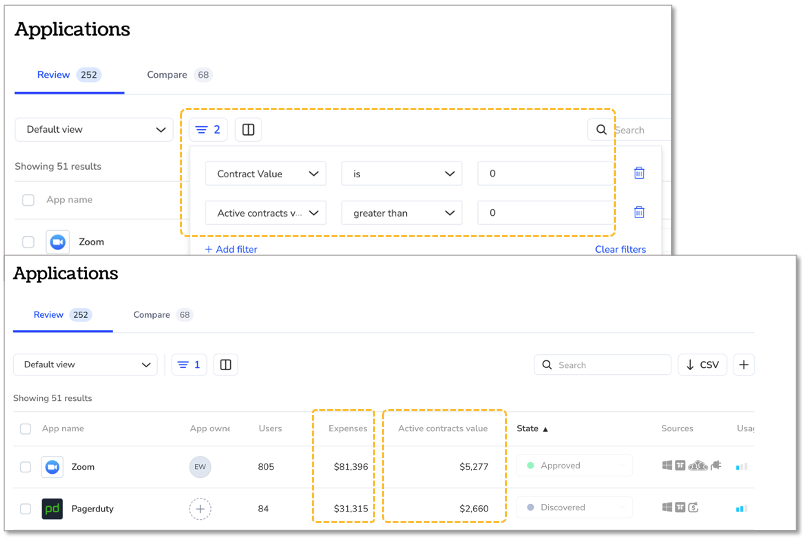
Task: Click Active contracts filter value field
Action: point(545,213)
